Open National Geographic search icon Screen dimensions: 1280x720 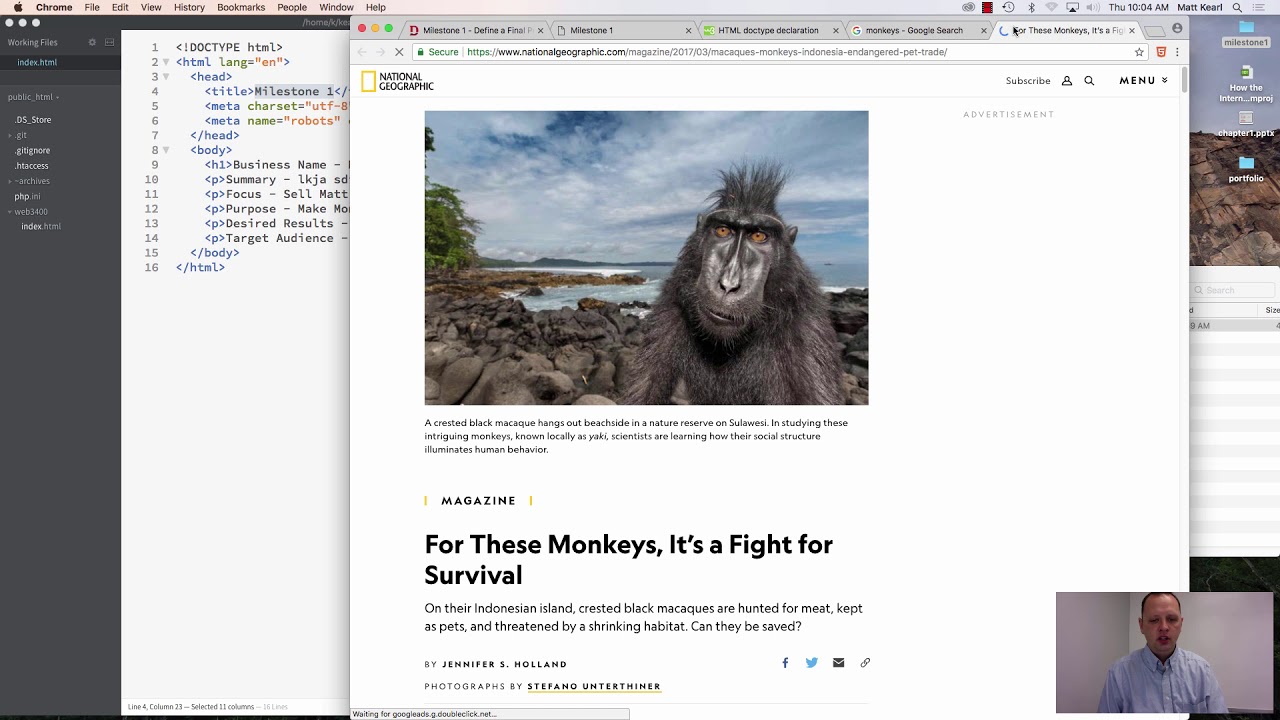click(x=1089, y=81)
